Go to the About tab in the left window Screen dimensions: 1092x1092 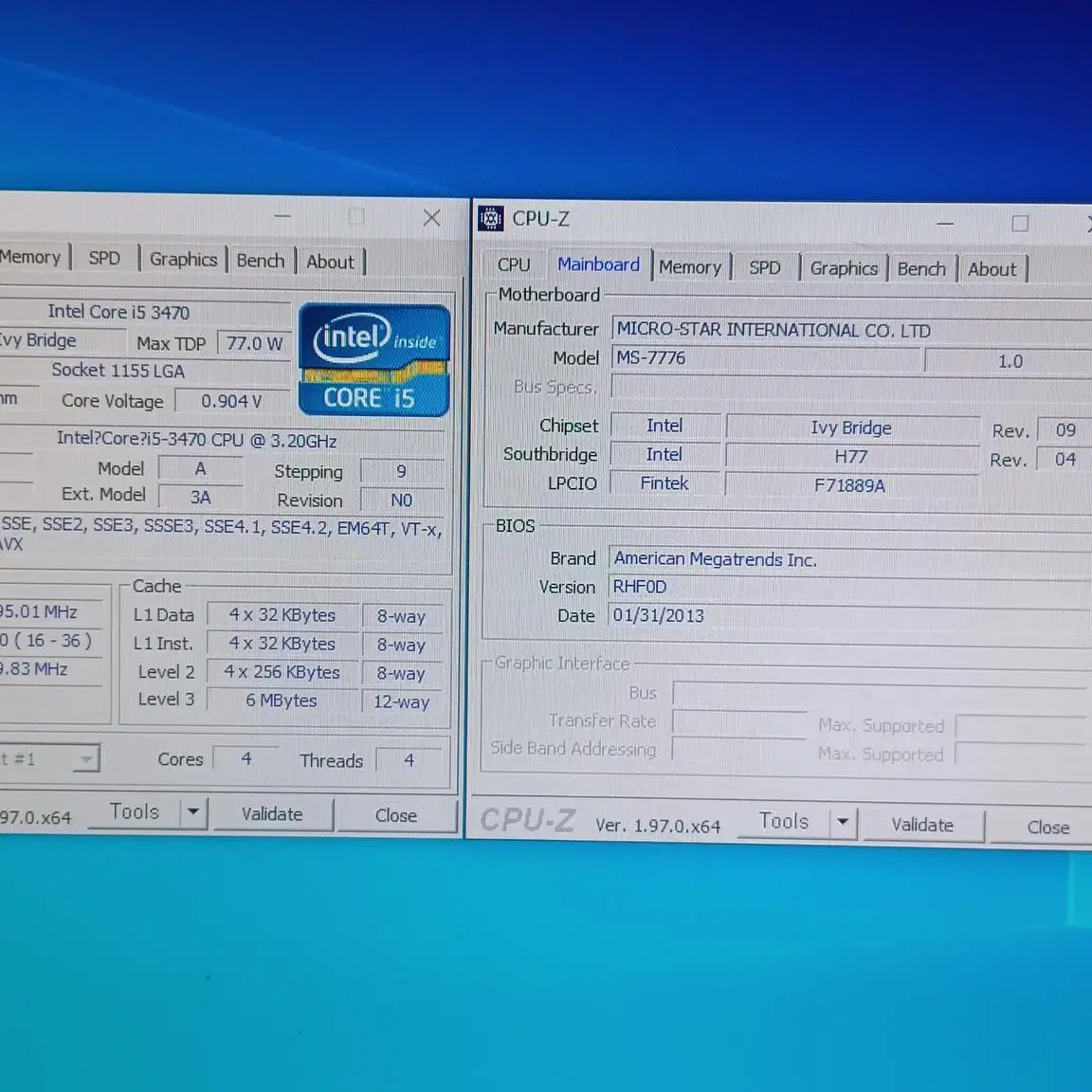point(331,262)
